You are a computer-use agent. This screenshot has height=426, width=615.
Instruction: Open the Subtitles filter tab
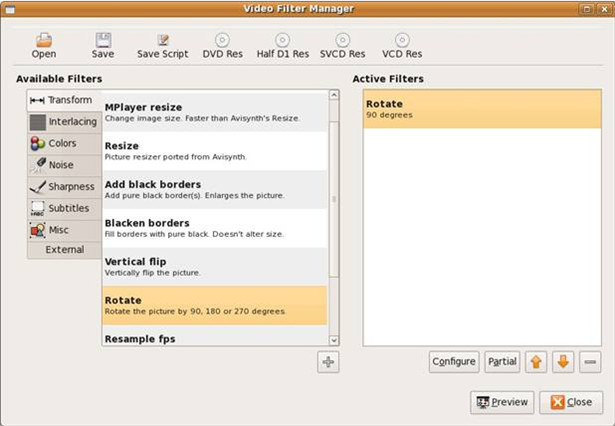[x=65, y=208]
